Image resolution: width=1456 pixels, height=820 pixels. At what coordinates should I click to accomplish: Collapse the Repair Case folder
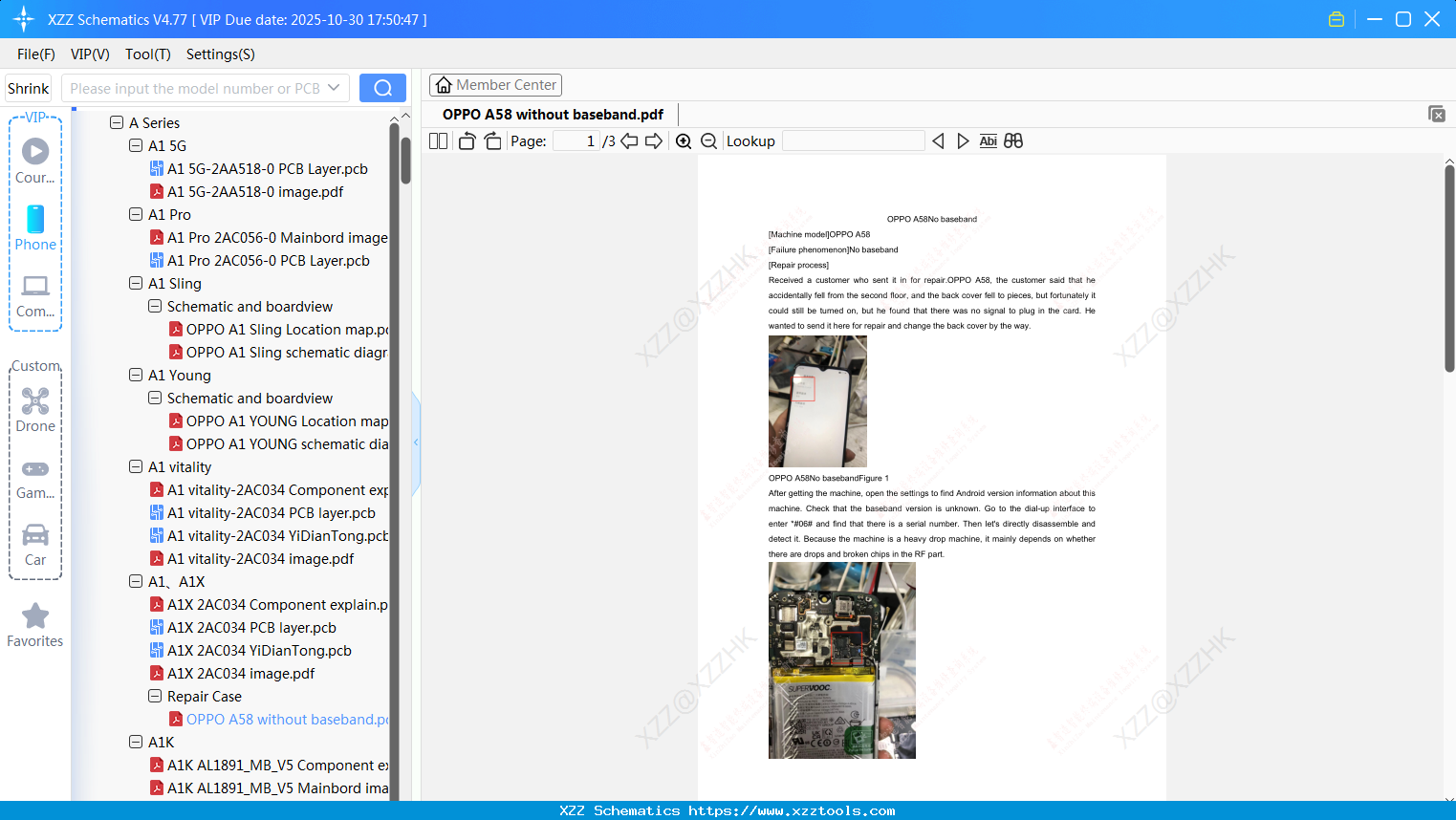coord(155,697)
